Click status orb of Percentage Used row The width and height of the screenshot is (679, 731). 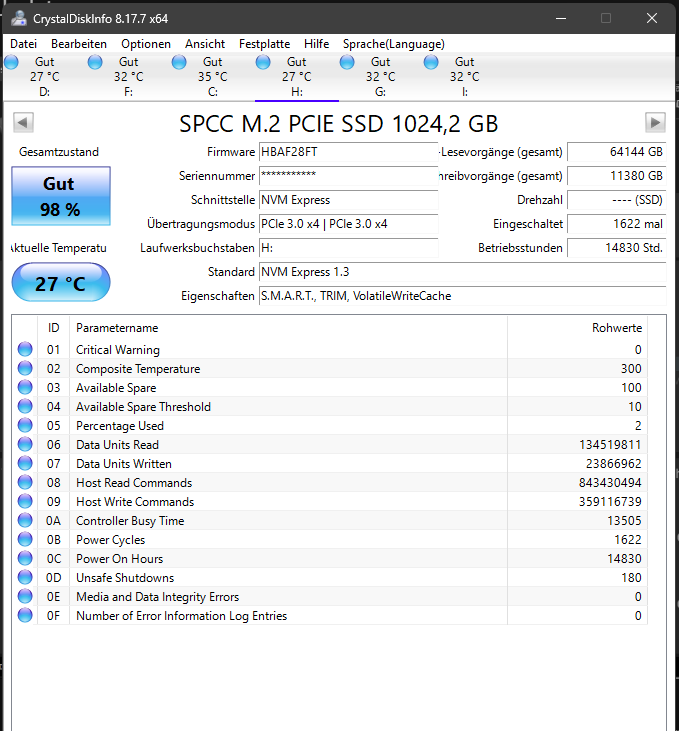click(x=25, y=425)
